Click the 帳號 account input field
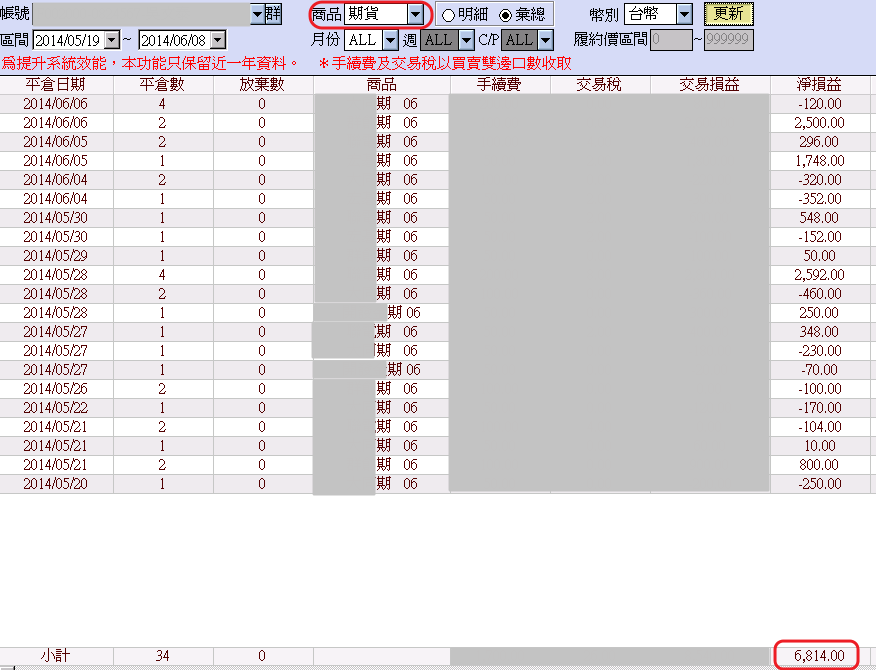876x670 pixels. point(141,15)
